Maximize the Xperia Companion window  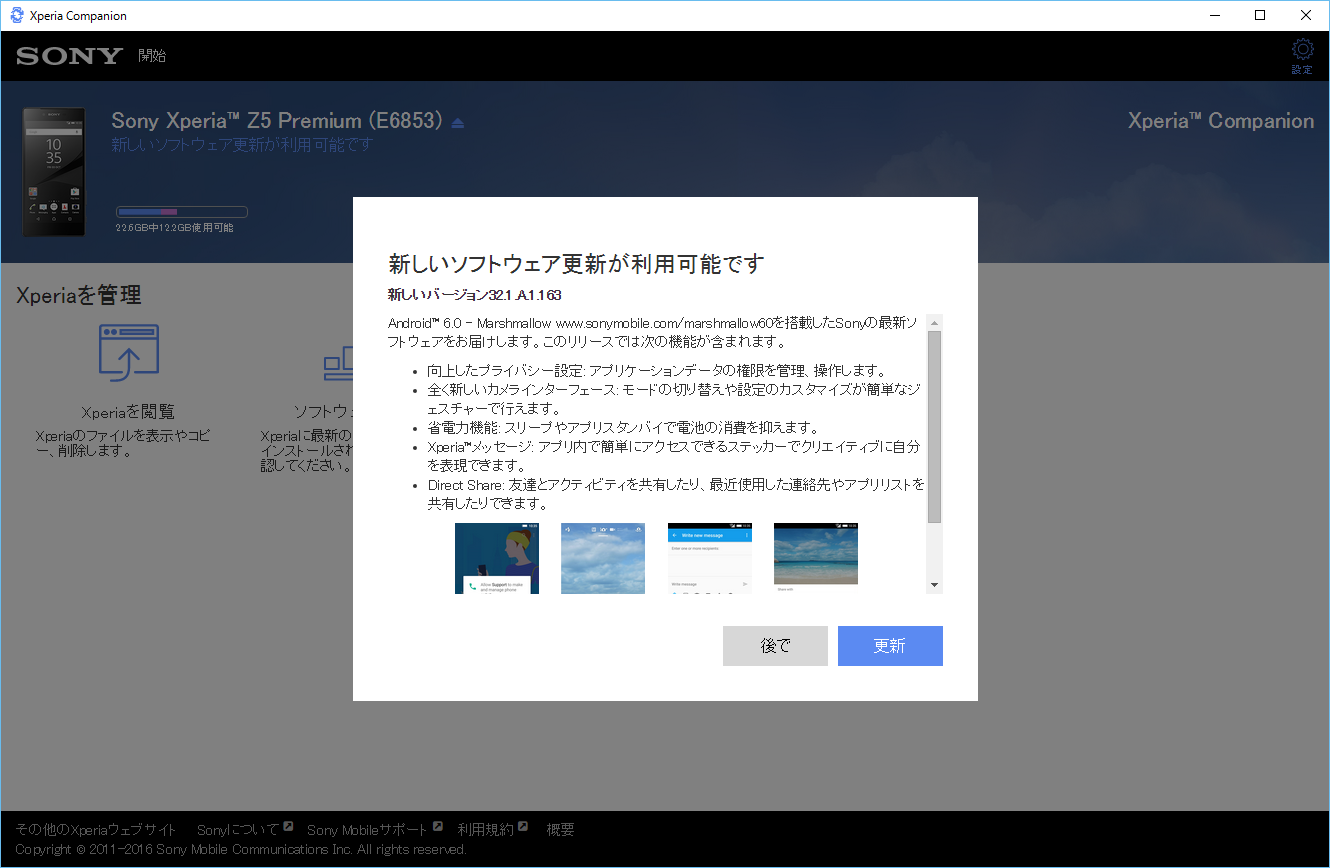(1260, 15)
